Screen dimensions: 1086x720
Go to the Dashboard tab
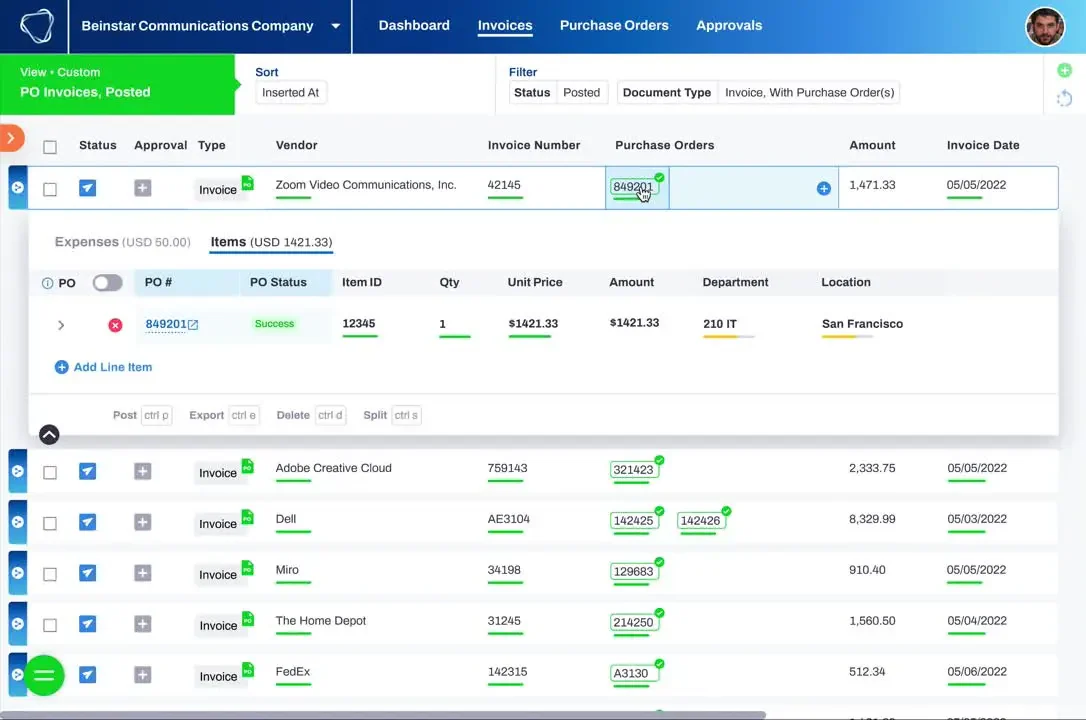coord(414,26)
